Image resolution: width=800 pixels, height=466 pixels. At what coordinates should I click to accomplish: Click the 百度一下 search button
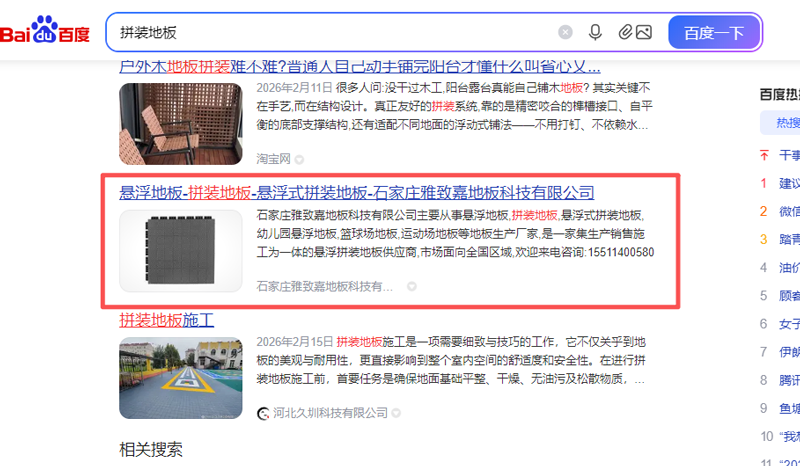click(x=714, y=33)
